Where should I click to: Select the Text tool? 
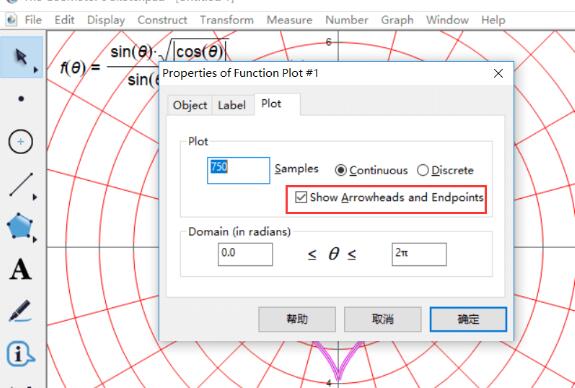20,270
